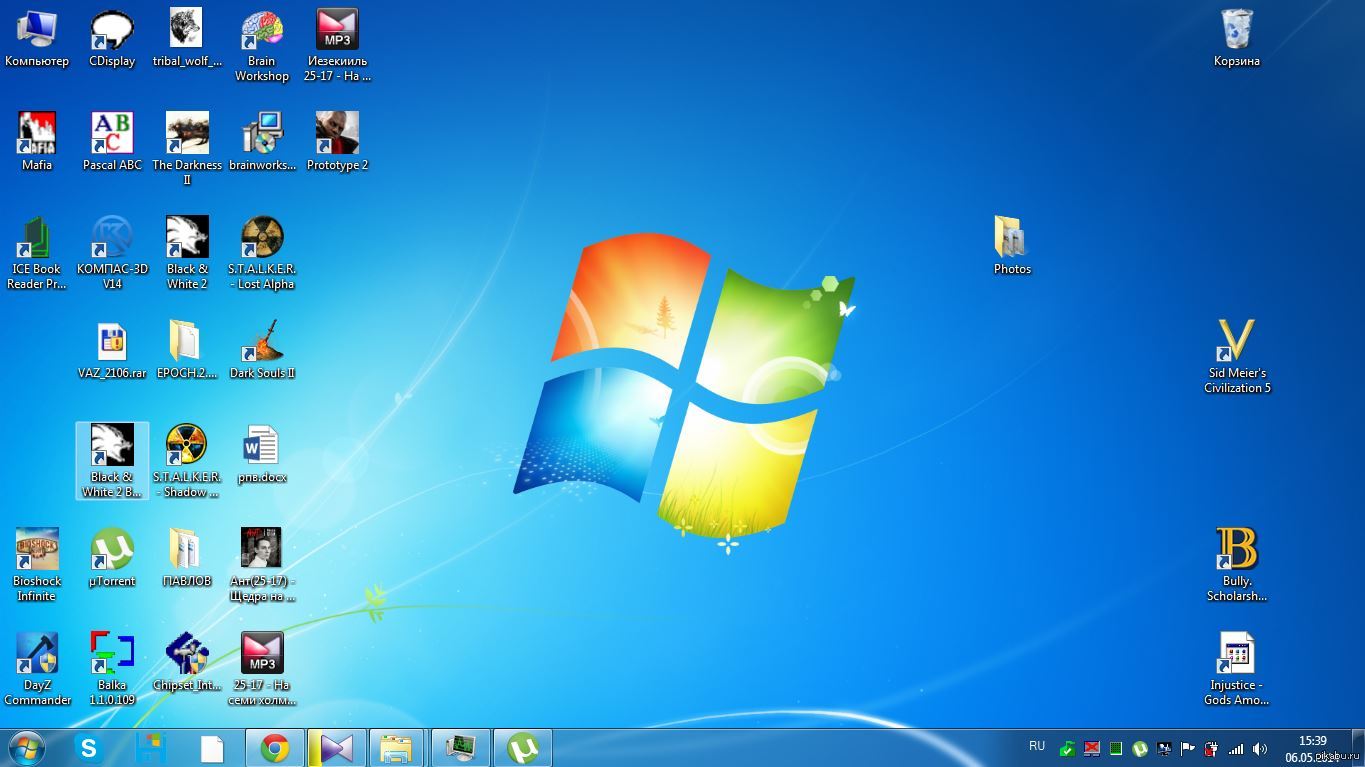Launch the Mafia game shortcut

click(x=37, y=143)
